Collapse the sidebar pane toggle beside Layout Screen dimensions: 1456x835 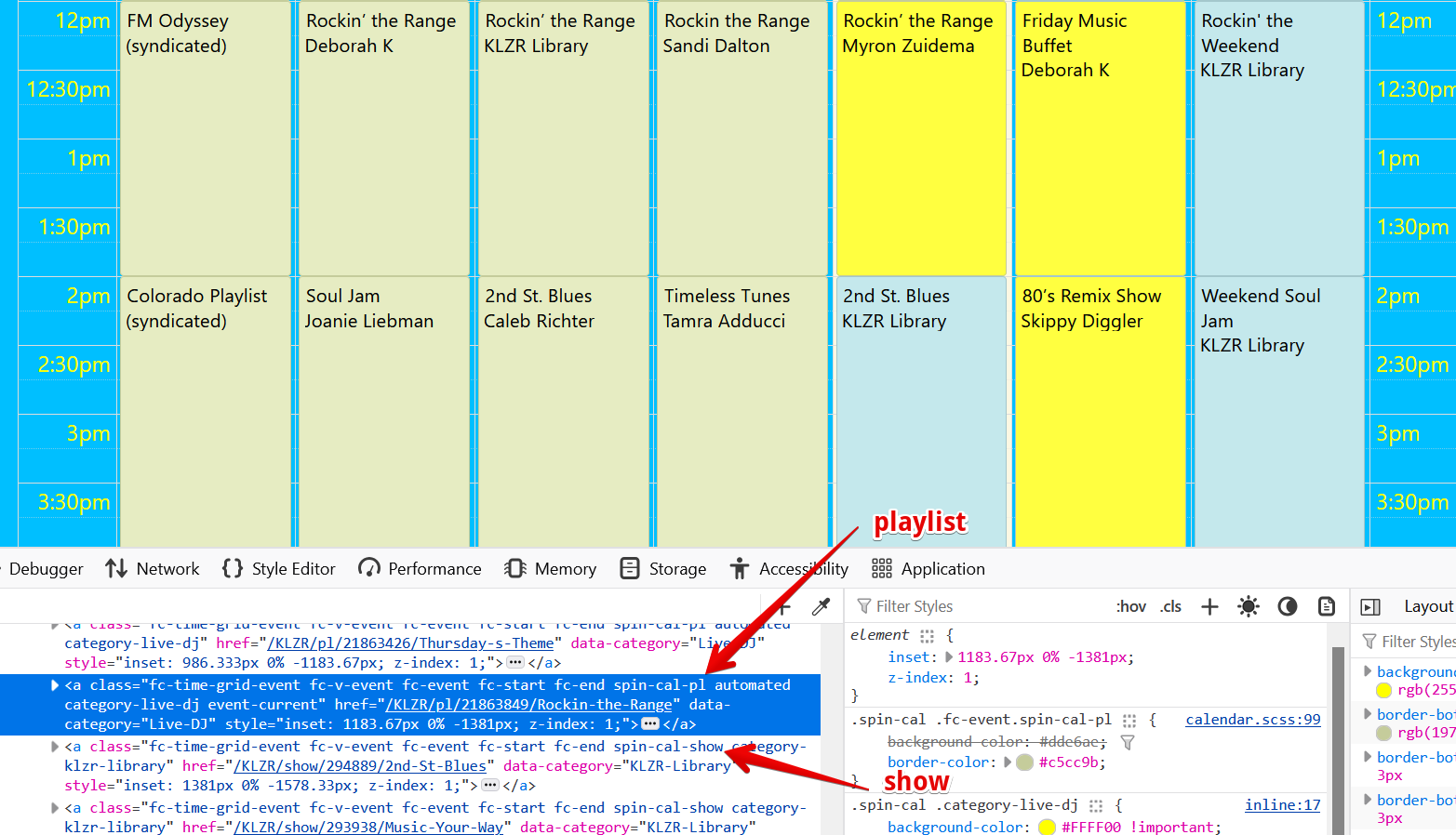[x=1370, y=606]
